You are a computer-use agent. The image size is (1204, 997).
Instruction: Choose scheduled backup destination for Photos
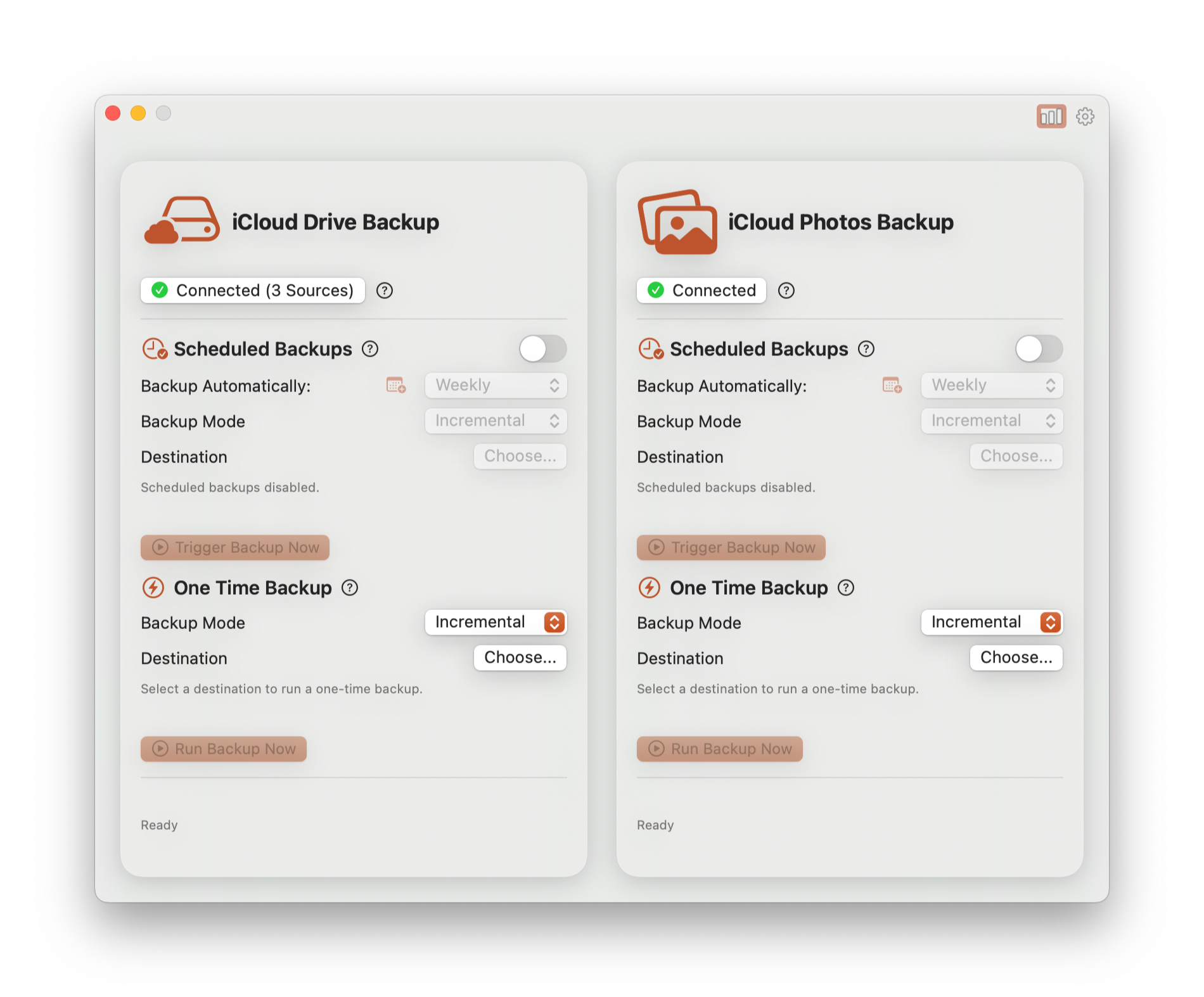pos(1016,456)
